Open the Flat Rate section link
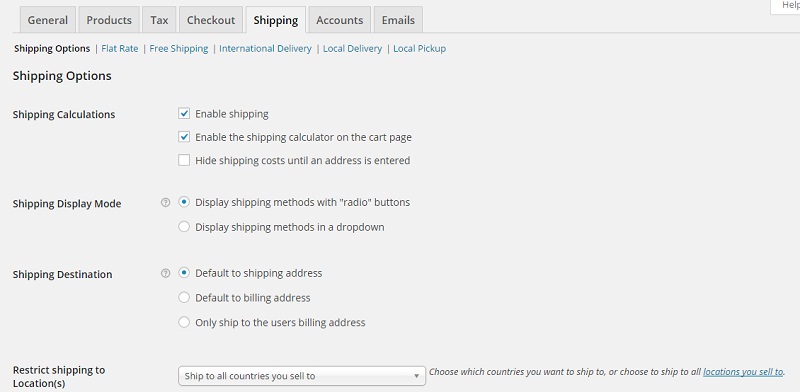The width and height of the screenshot is (800, 392). click(120, 48)
